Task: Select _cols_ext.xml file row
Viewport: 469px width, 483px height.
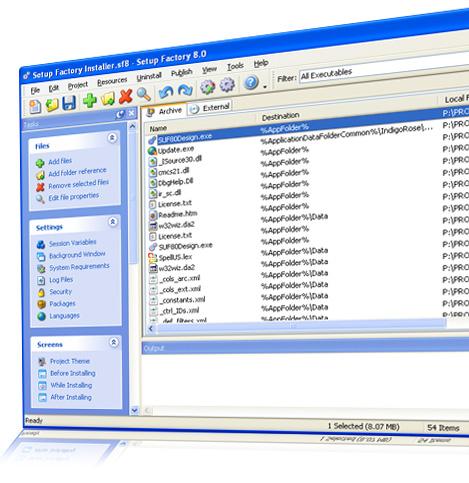Action: tap(180, 289)
